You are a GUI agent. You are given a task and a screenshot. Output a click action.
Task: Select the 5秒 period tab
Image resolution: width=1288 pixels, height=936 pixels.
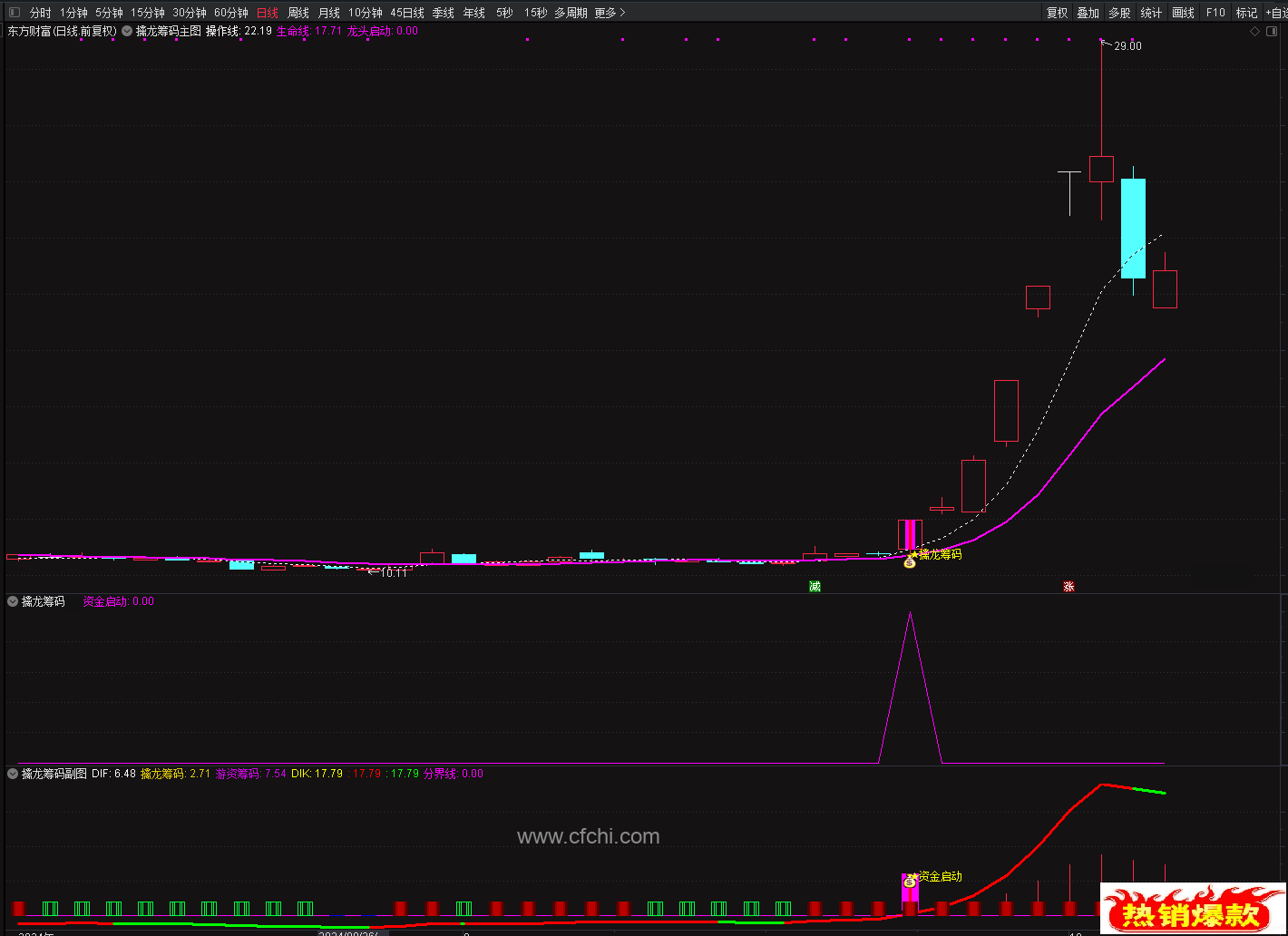click(x=504, y=13)
